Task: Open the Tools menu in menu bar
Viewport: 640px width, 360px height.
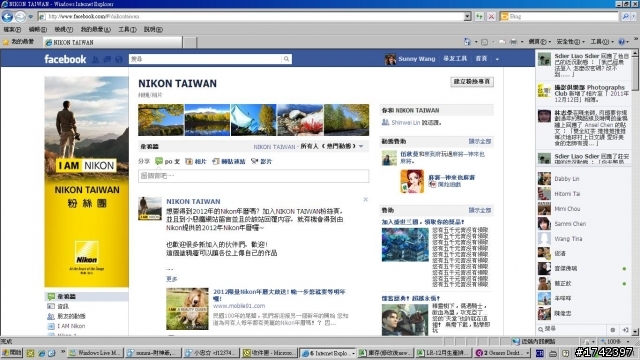Action: point(127,29)
